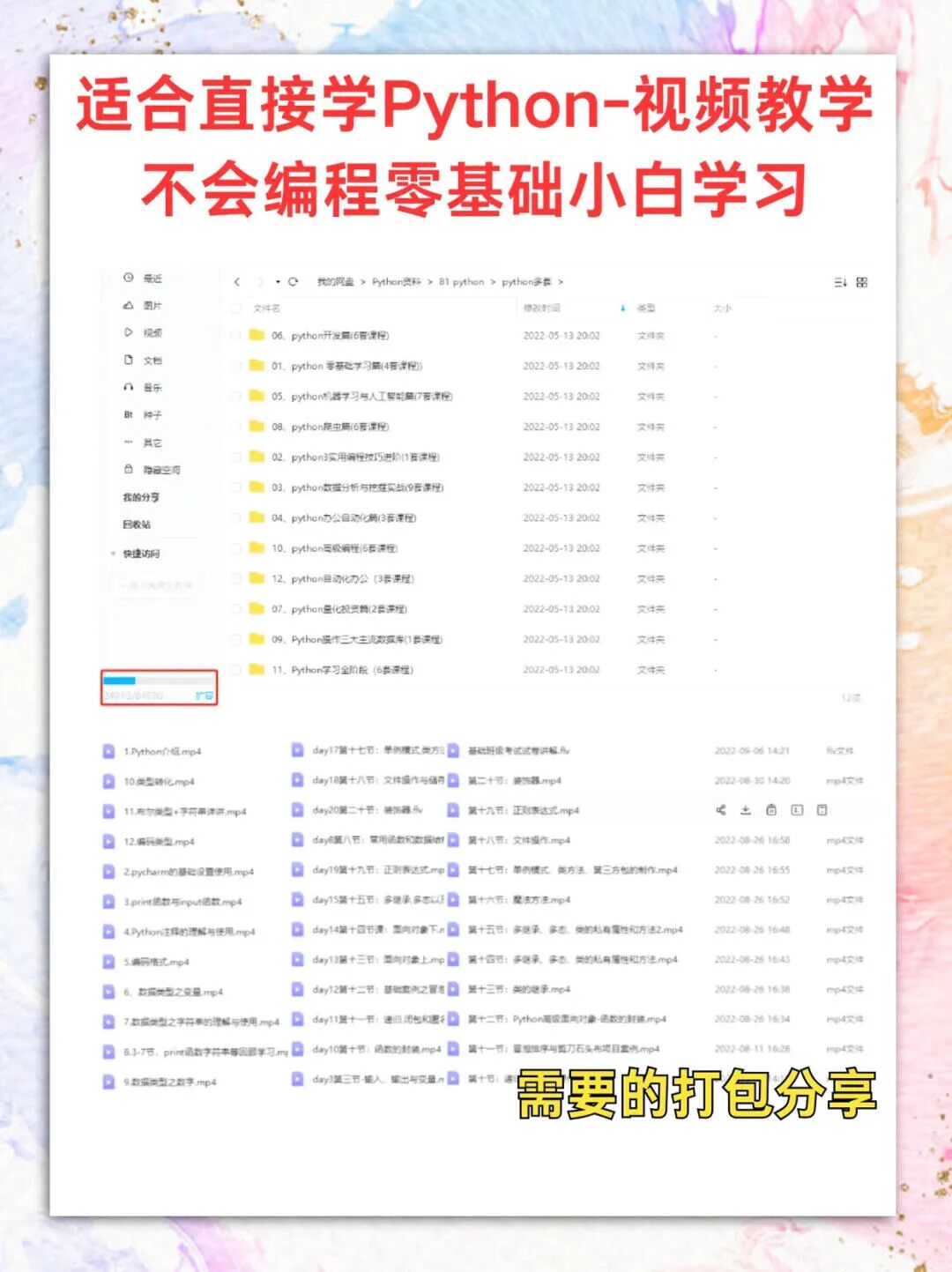This screenshot has height=1272, width=952.
Task: Click the 扩容 link under storage bar
Action: [204, 696]
